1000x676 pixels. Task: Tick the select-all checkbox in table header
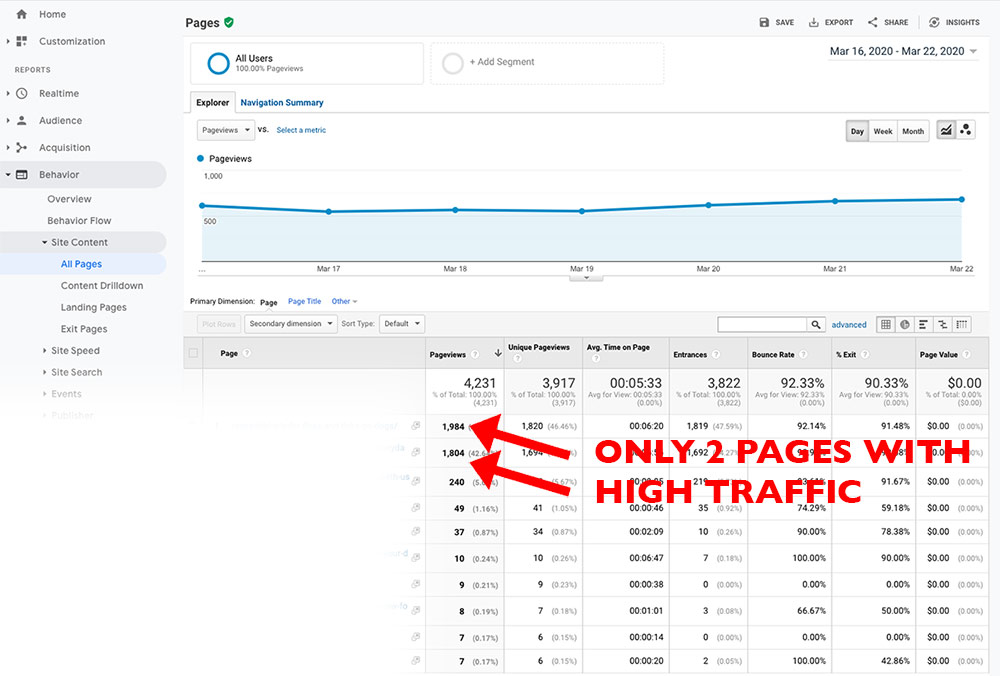click(193, 353)
